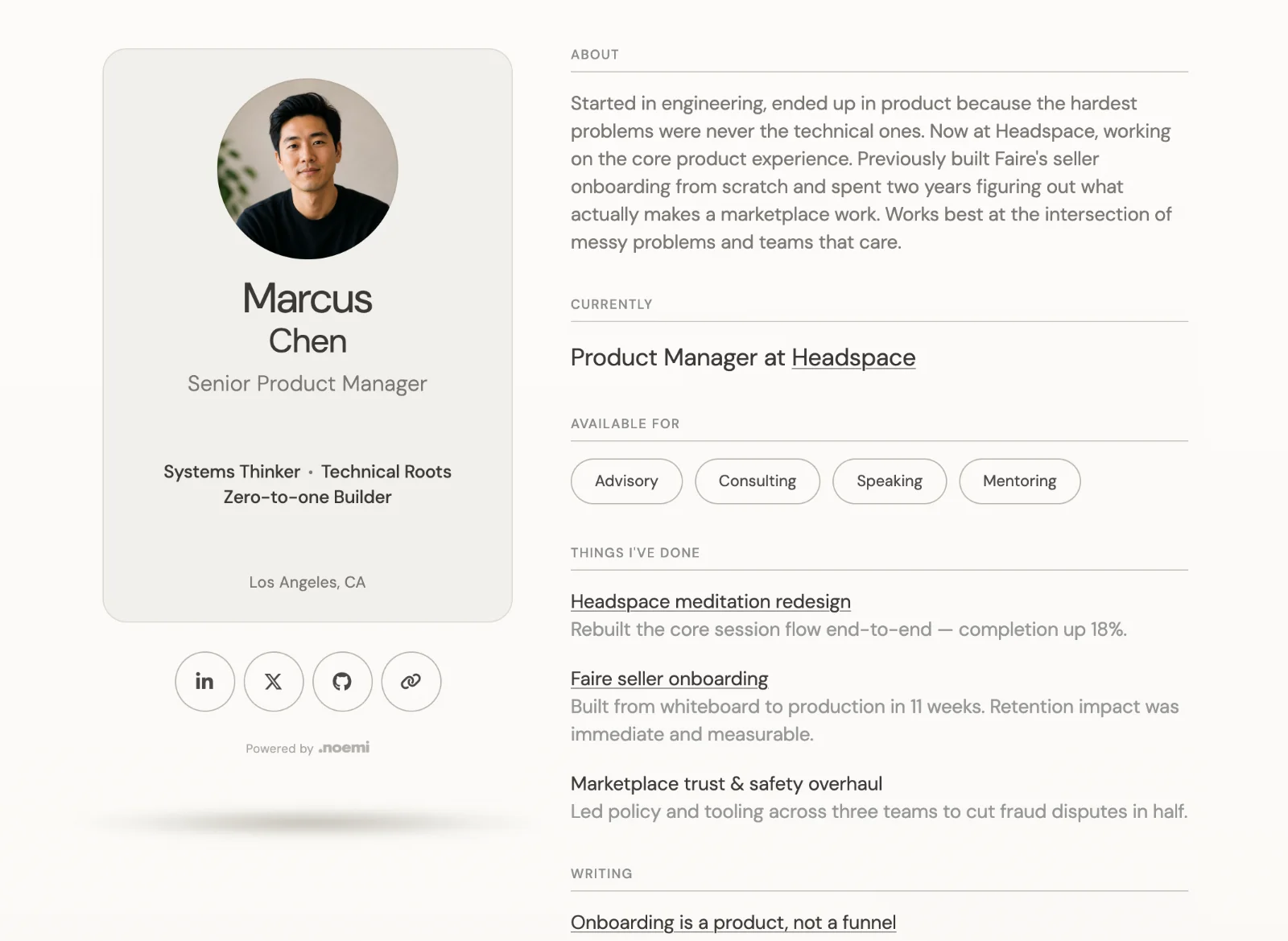Image resolution: width=1288 pixels, height=941 pixels.
Task: Click the CURRENTLY section heading
Action: (x=612, y=304)
